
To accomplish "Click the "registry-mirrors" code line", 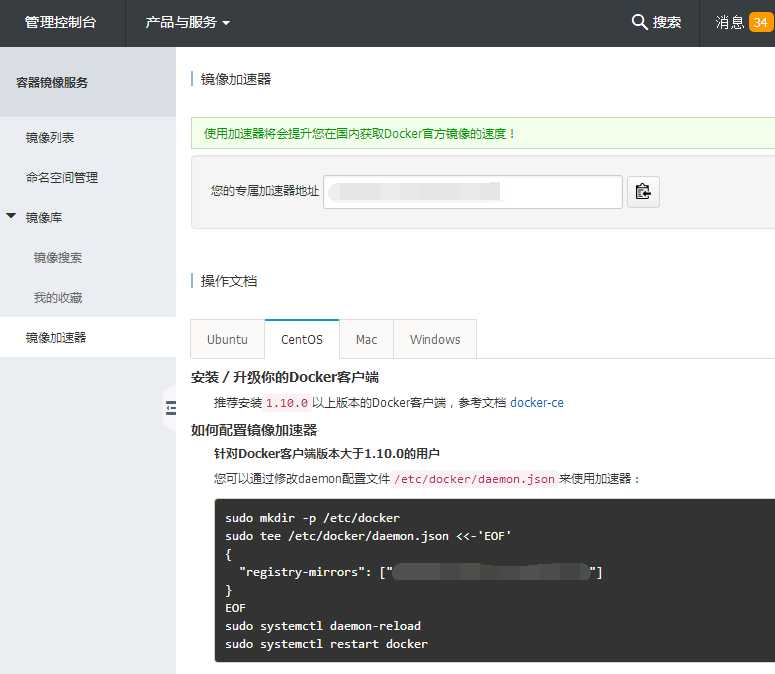I will pyautogui.click(x=421, y=572).
